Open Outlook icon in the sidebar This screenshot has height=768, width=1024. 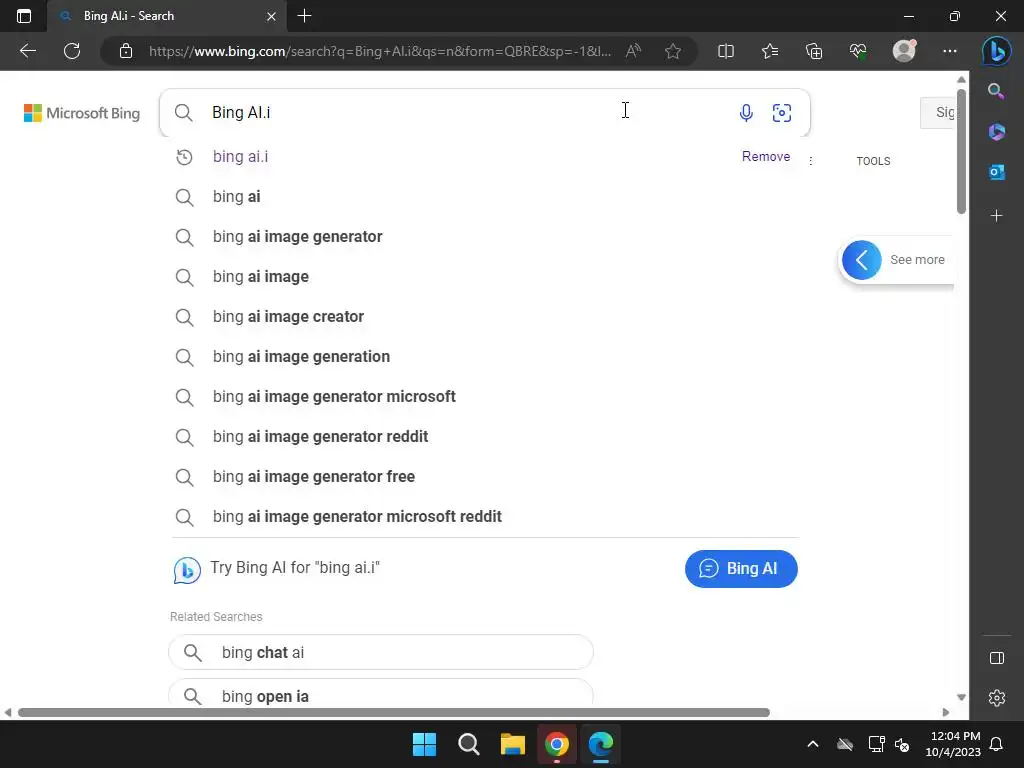point(997,172)
